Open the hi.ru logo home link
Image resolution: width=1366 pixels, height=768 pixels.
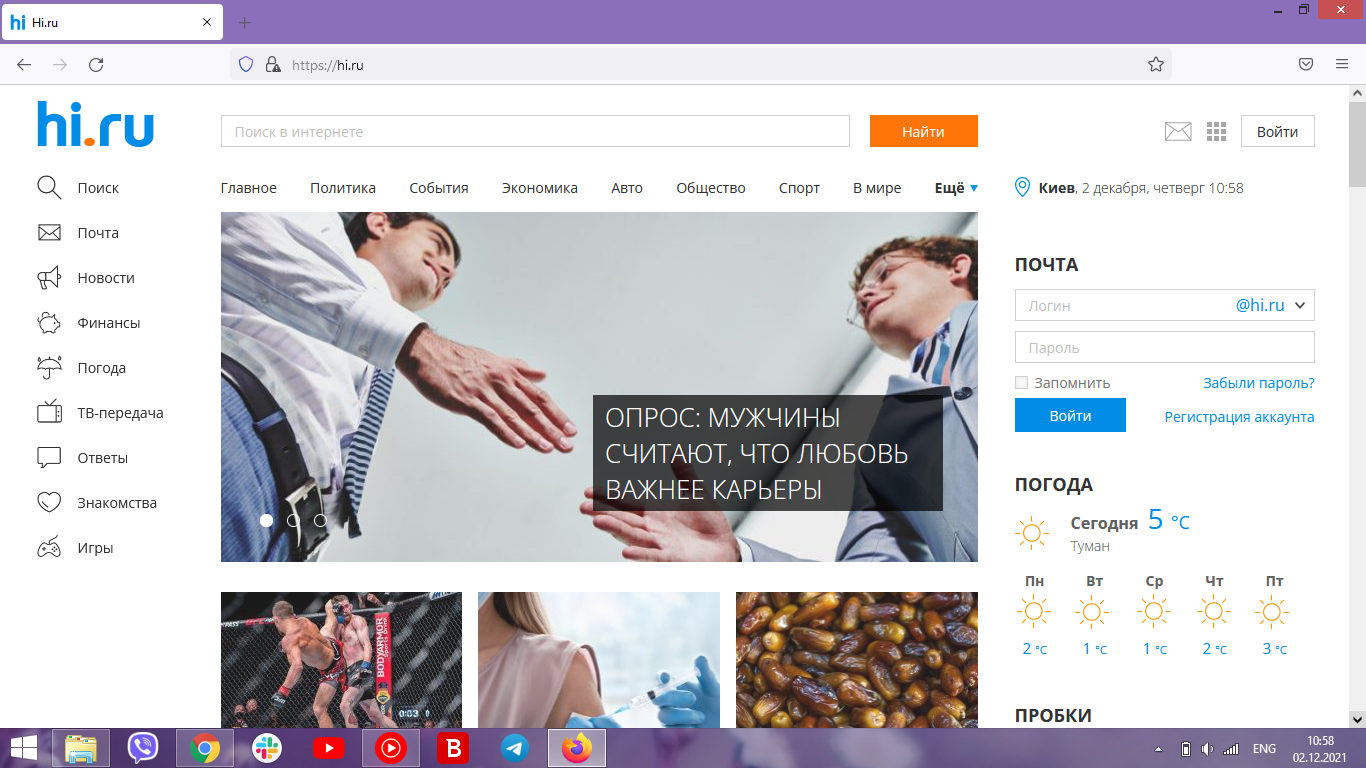click(95, 125)
